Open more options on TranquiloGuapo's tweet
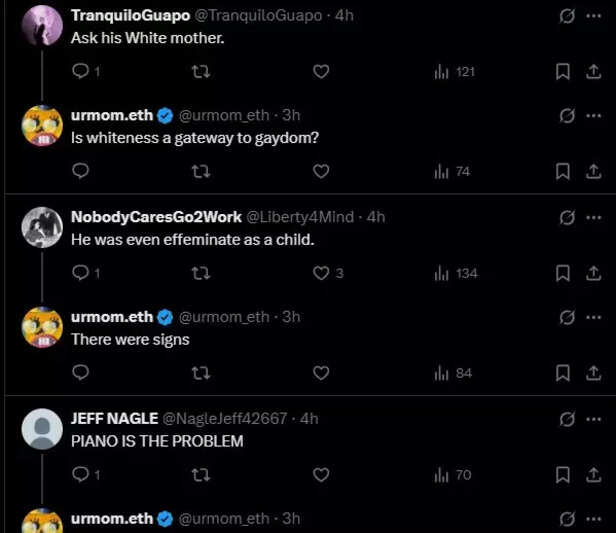616x533 pixels. [594, 15]
